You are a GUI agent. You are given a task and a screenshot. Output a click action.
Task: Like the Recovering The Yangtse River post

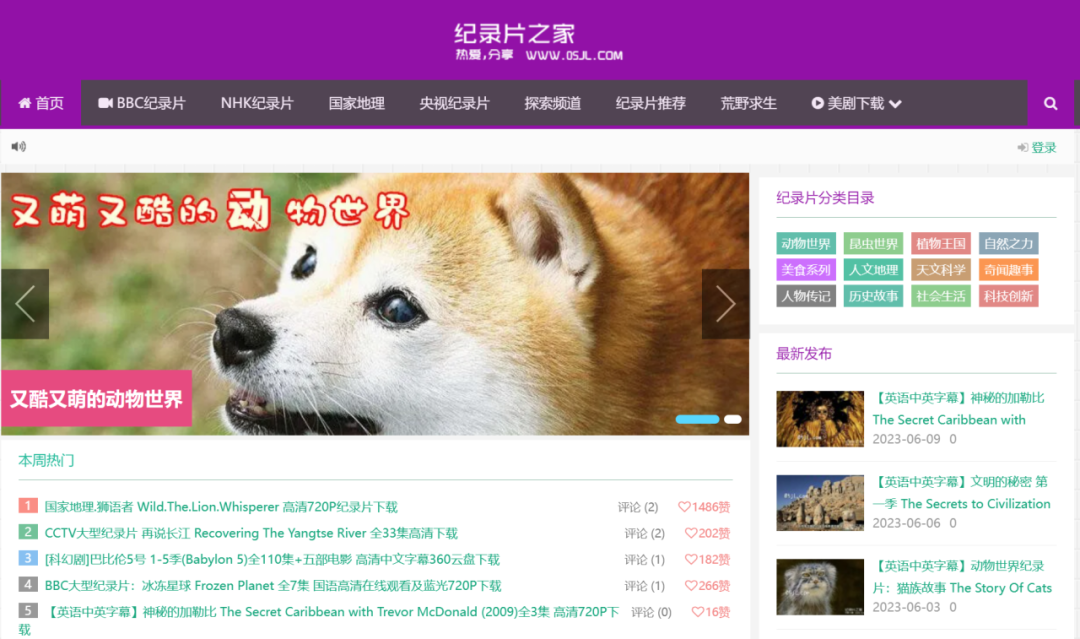click(x=707, y=533)
